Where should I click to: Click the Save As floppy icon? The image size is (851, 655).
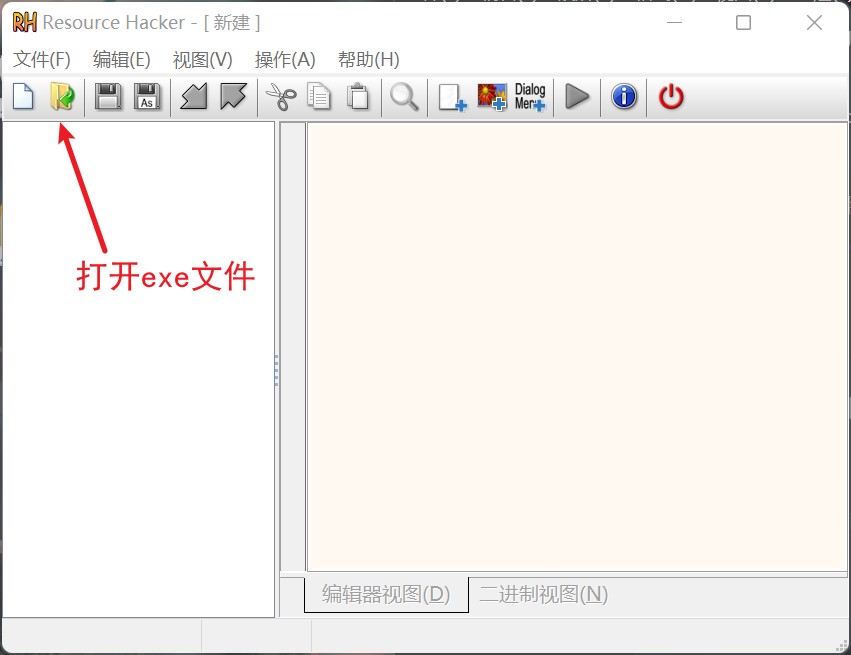click(147, 97)
